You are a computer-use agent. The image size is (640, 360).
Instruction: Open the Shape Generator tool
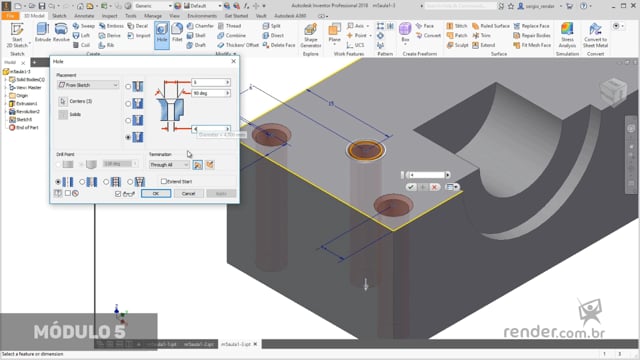(311, 36)
